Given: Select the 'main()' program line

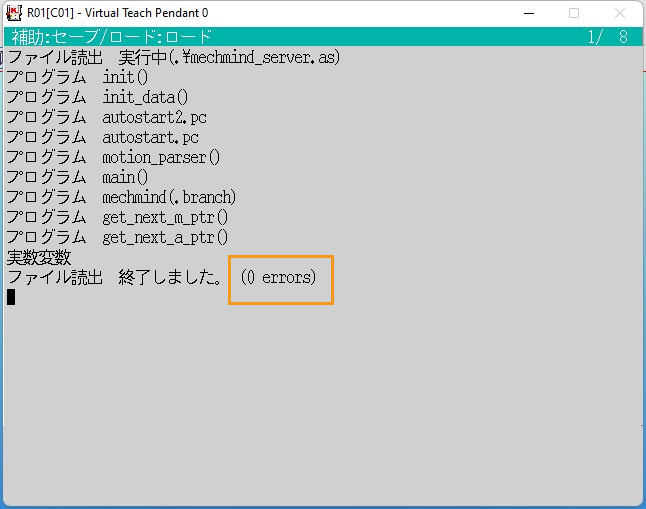Looking at the screenshot, I should pos(77,177).
